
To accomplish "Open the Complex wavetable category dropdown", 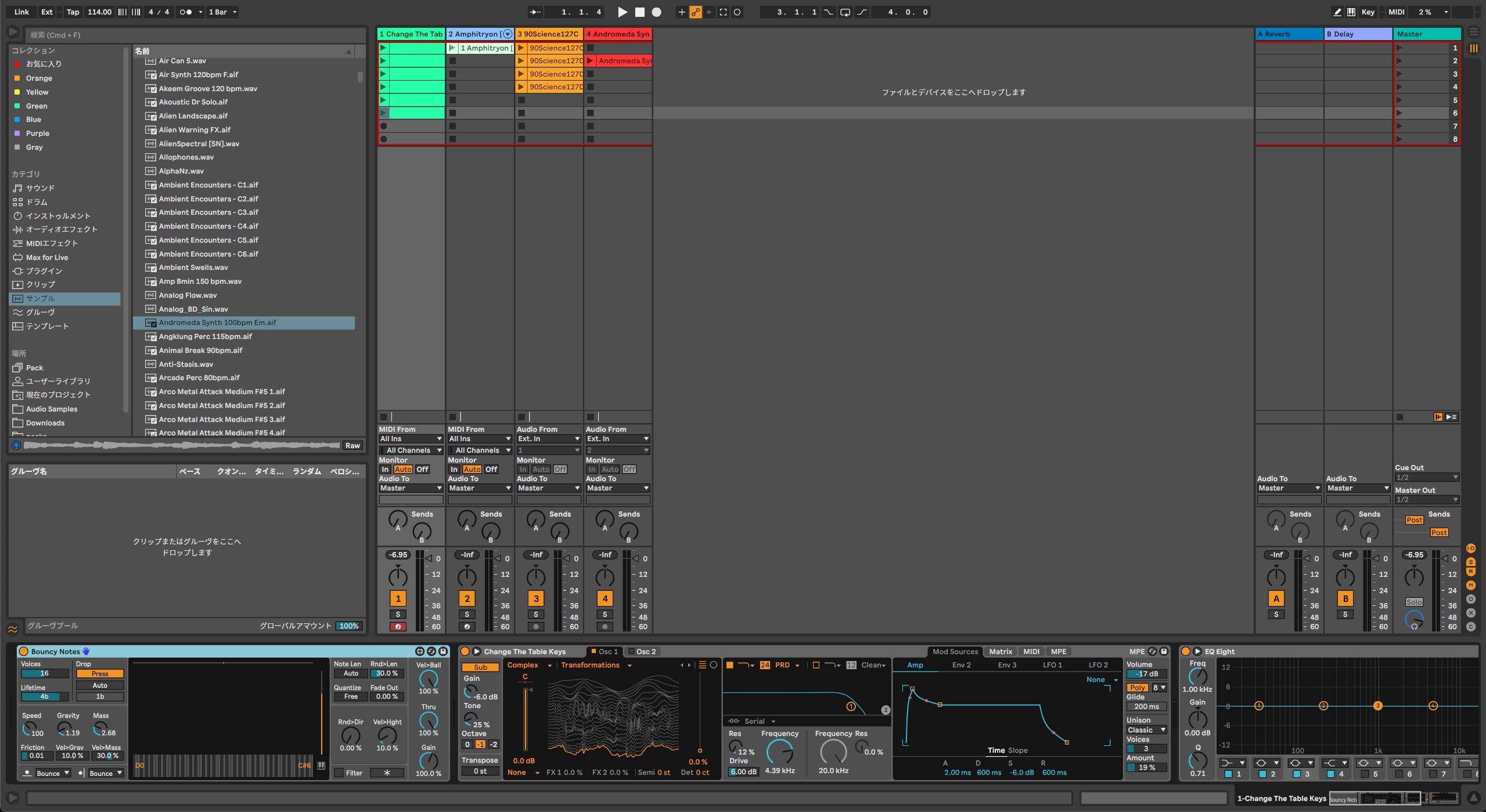I will [529, 665].
